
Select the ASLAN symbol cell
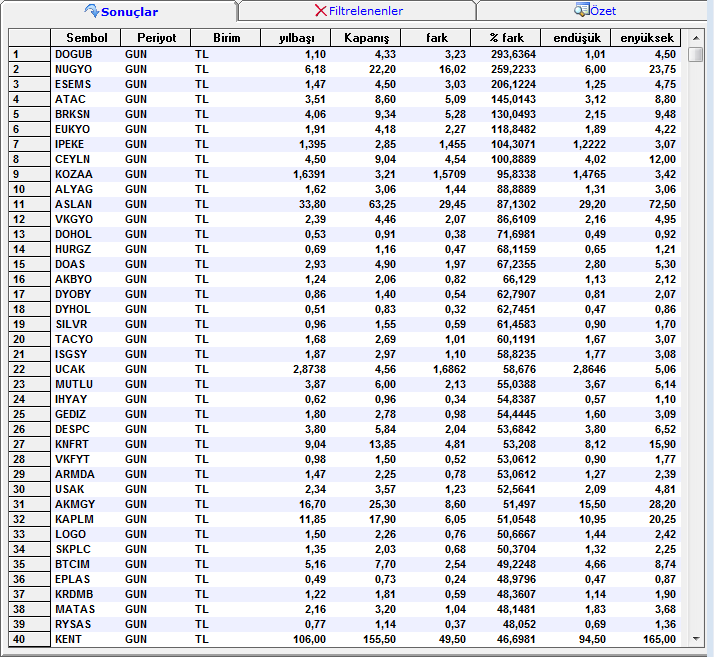pyautogui.click(x=86, y=204)
